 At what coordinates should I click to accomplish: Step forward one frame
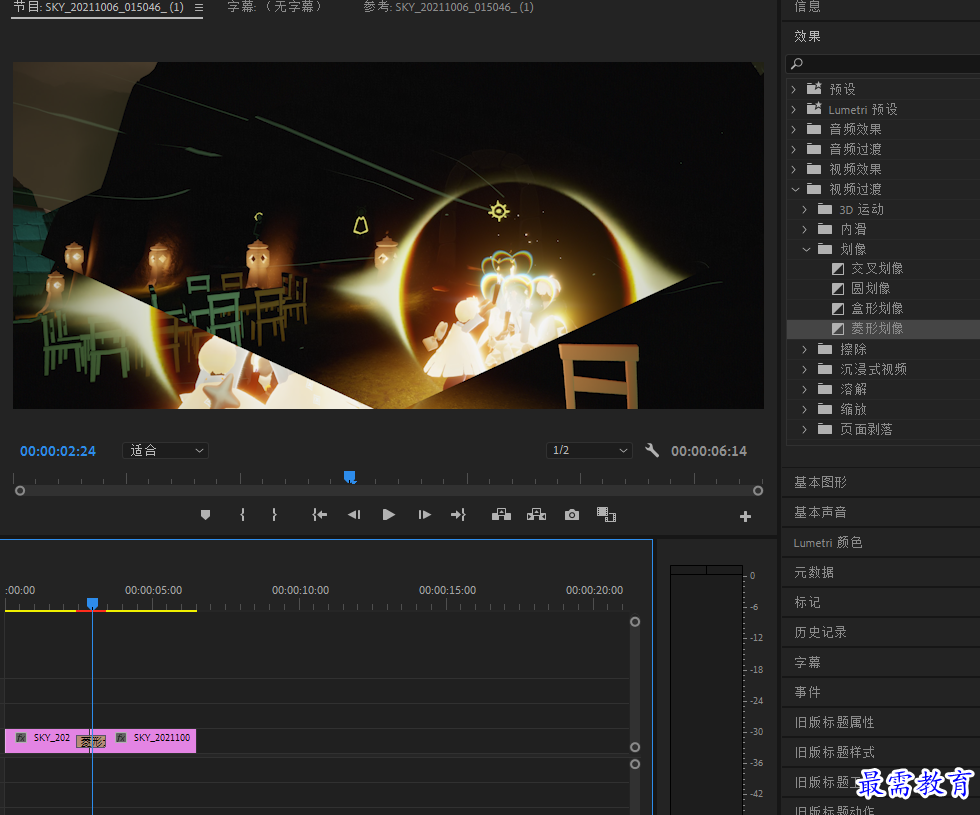424,515
